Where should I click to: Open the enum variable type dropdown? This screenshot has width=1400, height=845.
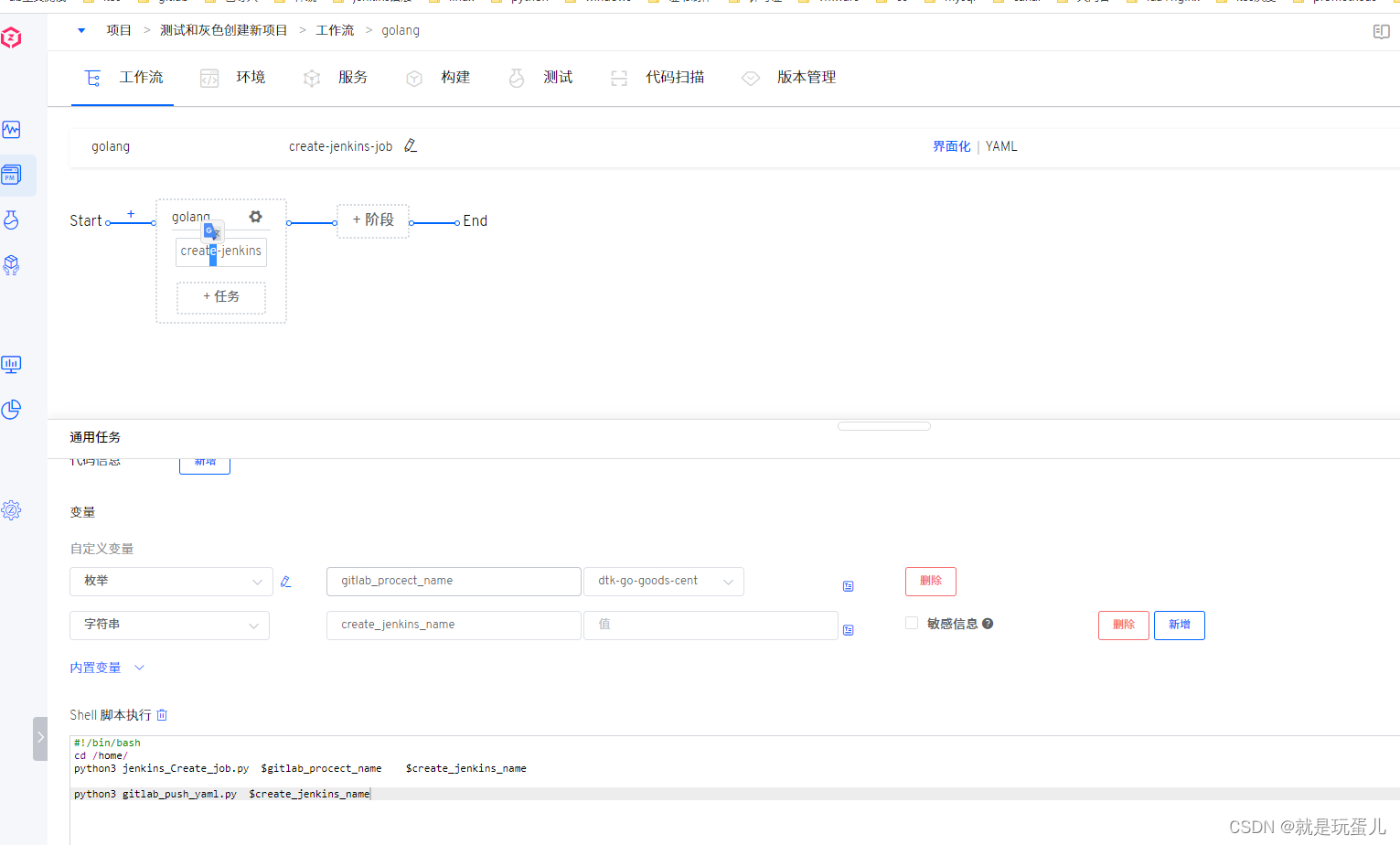(171, 582)
